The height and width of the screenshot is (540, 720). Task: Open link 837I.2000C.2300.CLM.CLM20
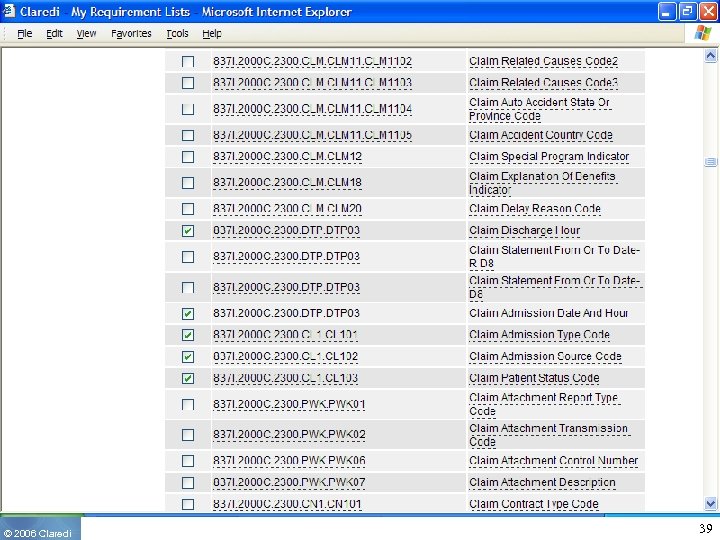pos(287,209)
